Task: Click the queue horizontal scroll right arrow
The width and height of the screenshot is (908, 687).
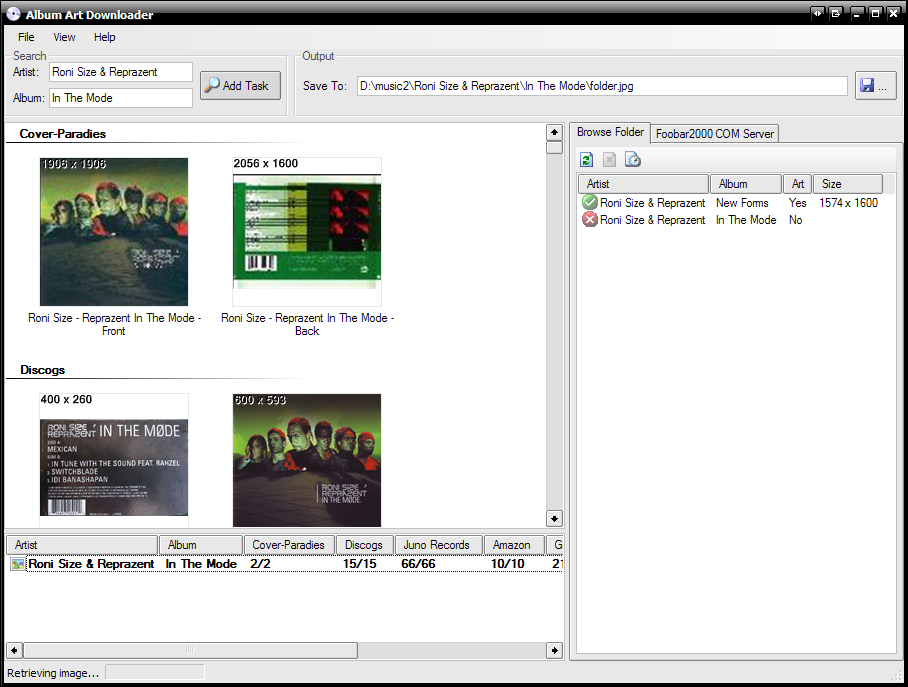Action: 554,650
